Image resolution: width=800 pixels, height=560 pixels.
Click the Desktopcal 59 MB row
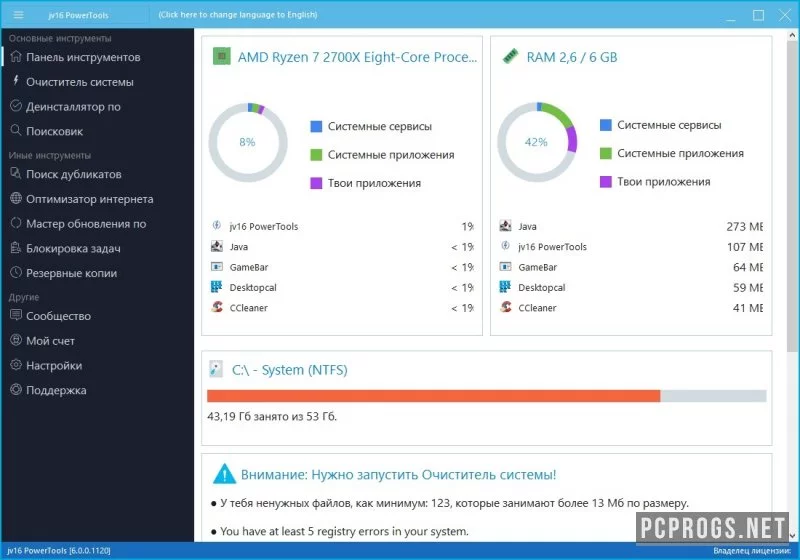click(x=631, y=287)
